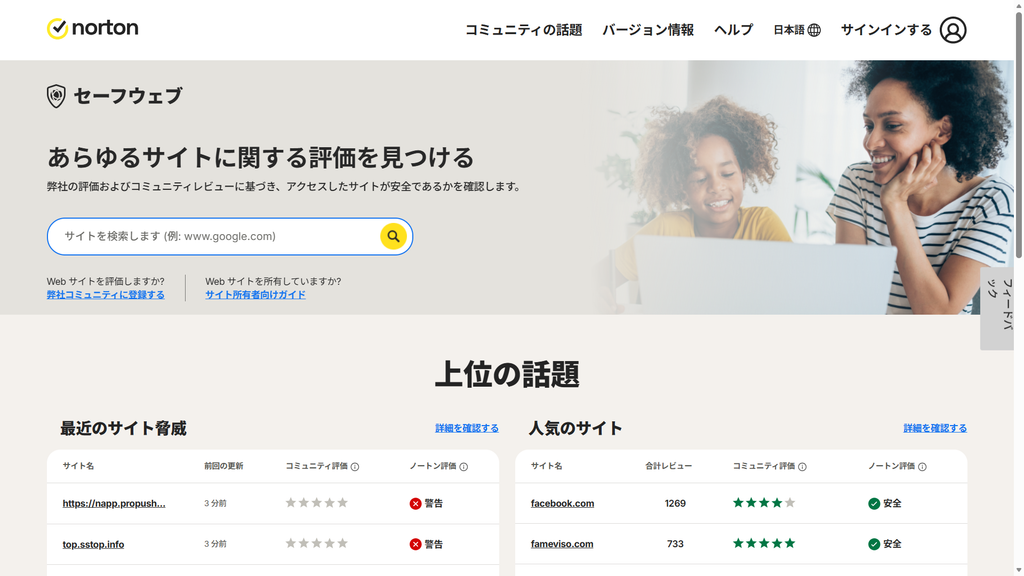Click info icon beside ノートン評価 in popular sites table
The width and height of the screenshot is (1024, 576).
(x=922, y=466)
